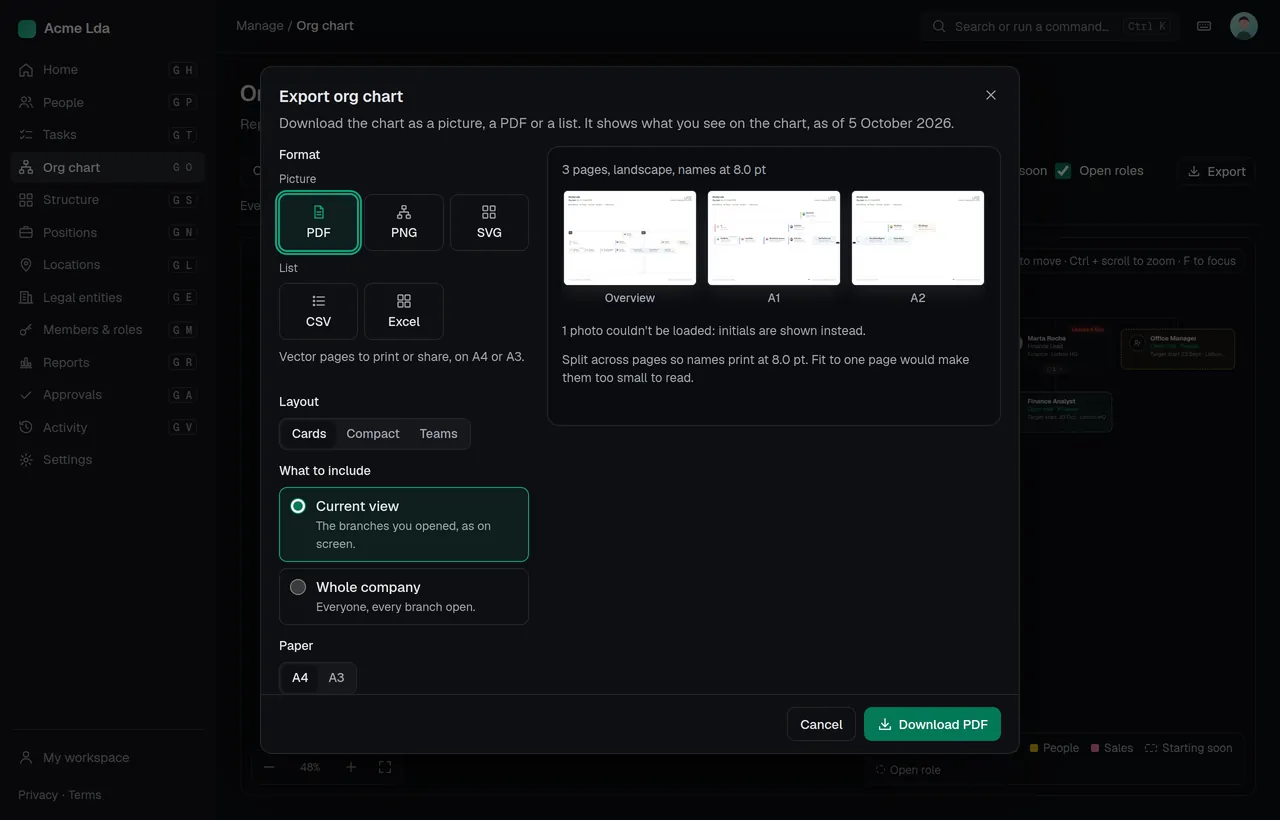Viewport: 1280px width, 820px height.
Task: Select the CSV list format
Action: coord(318,311)
